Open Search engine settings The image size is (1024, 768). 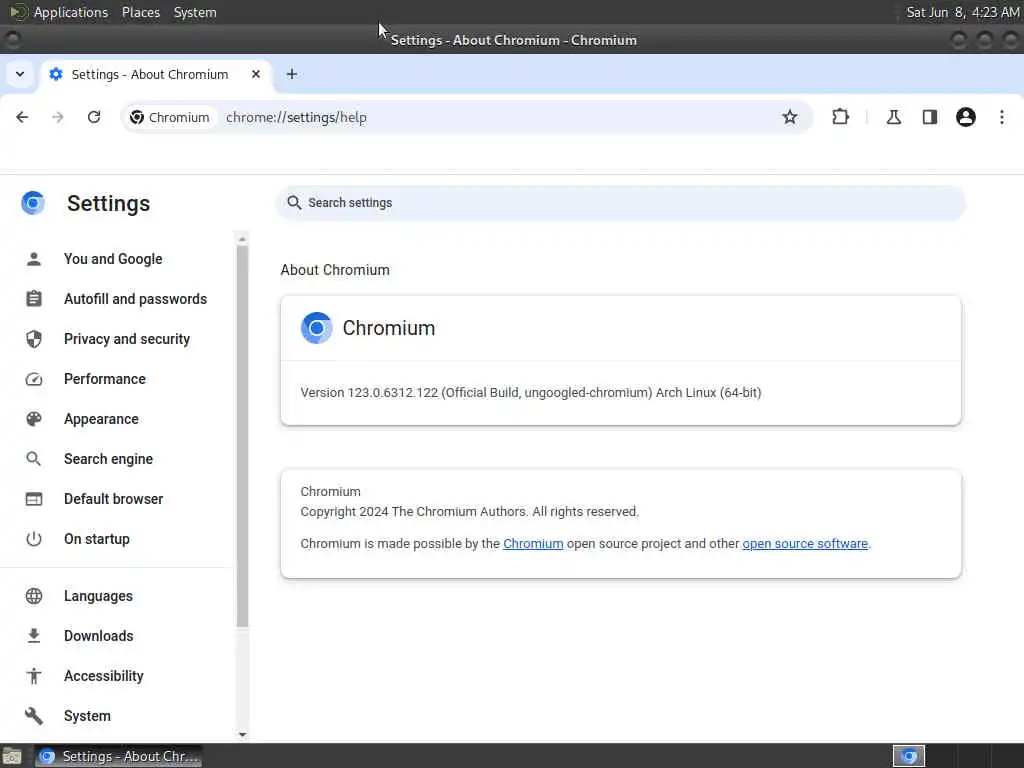pyautogui.click(x=108, y=458)
